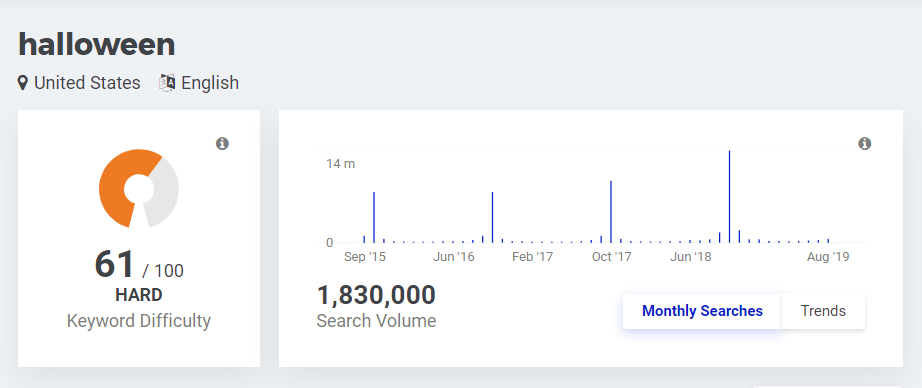
Task: Switch to the Monthly Searches tab
Action: (x=702, y=311)
